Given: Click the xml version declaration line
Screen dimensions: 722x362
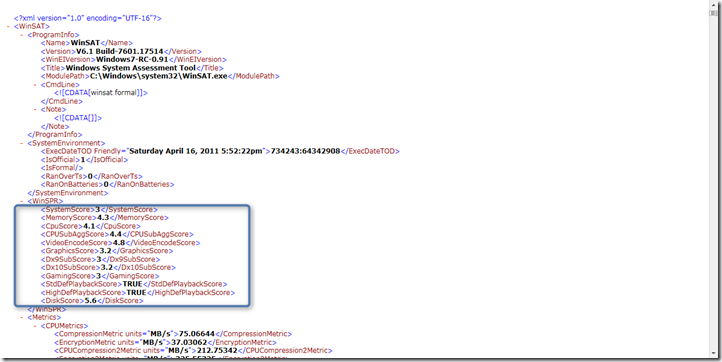Looking at the screenshot, I should [x=87, y=18].
